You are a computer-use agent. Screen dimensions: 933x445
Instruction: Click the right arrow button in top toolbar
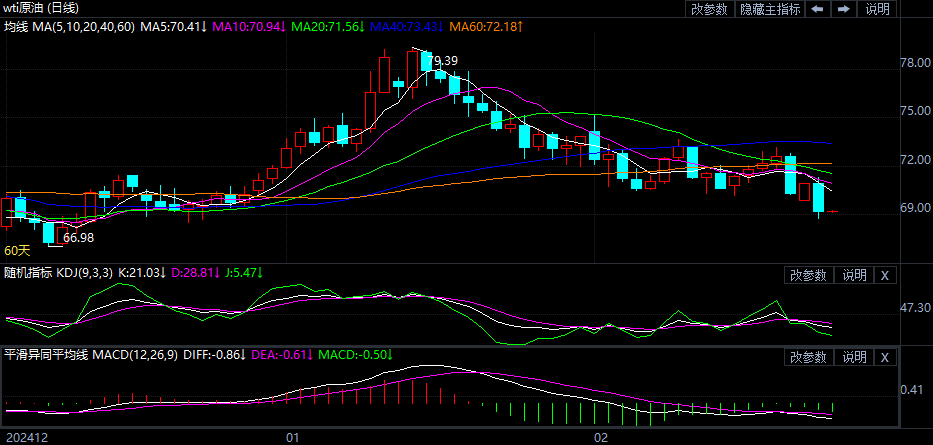843,9
